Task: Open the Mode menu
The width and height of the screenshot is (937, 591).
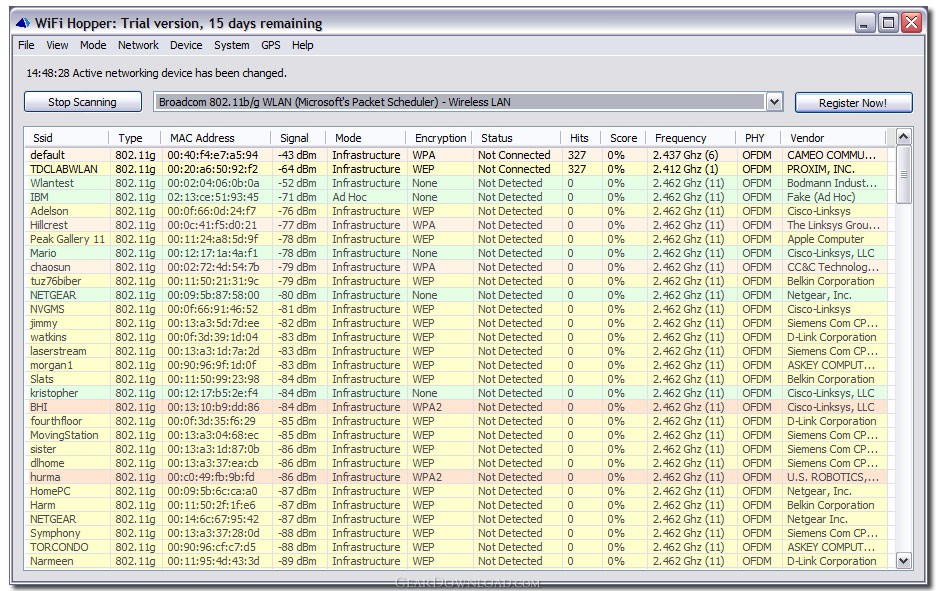Action: 93,45
